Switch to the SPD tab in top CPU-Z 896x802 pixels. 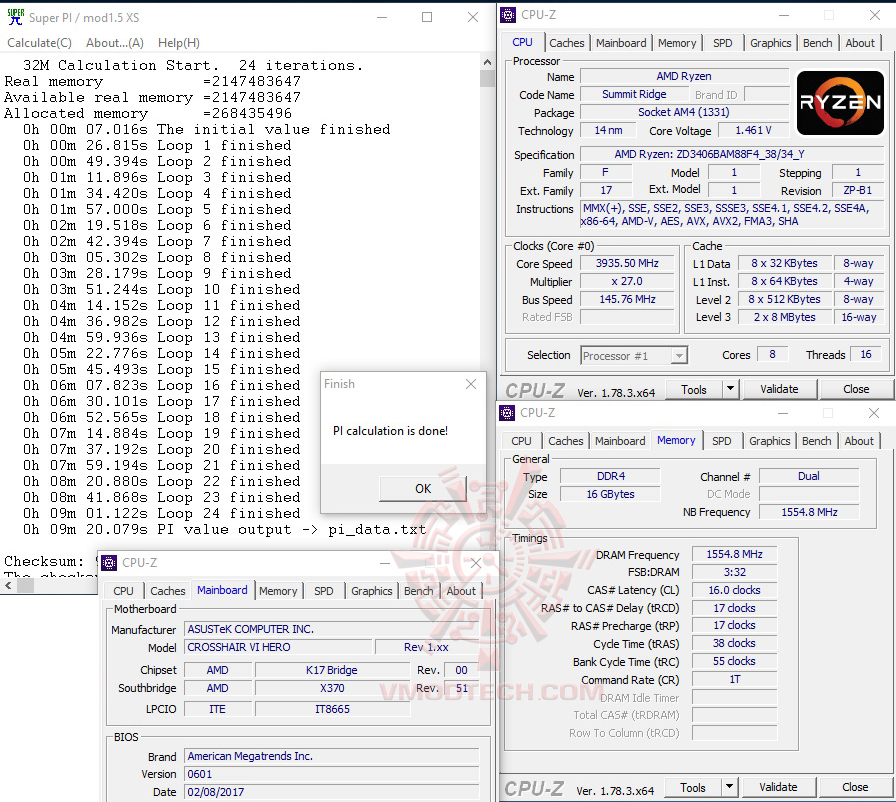pos(722,43)
